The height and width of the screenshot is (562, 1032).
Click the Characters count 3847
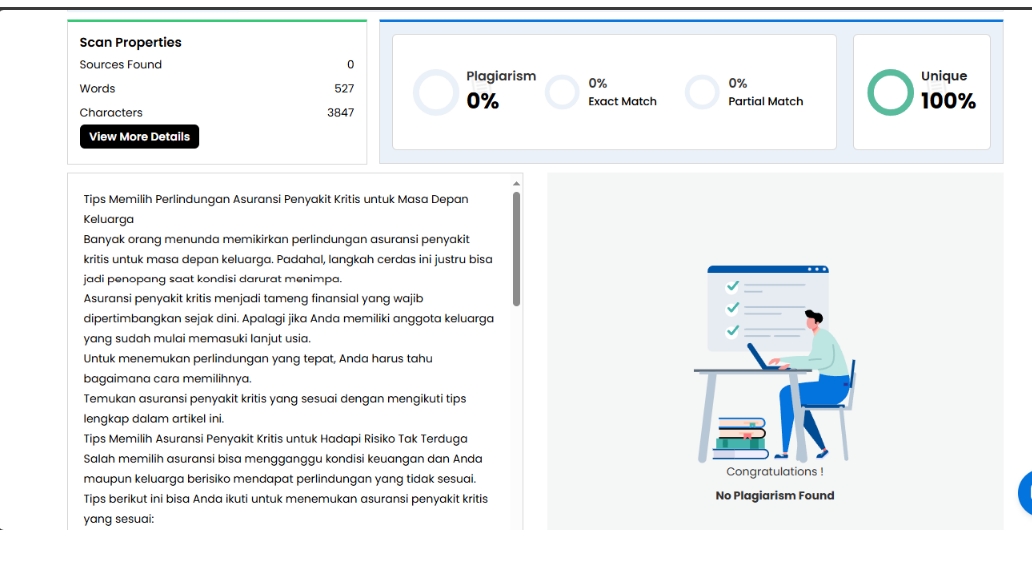[x=340, y=113]
